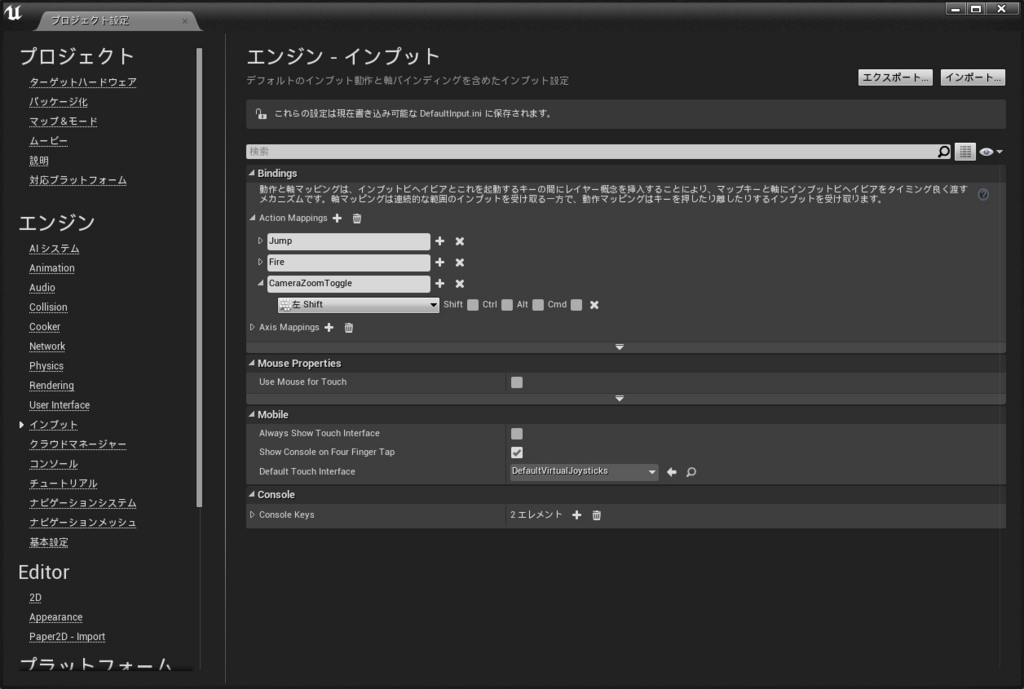Click the インポート button

click(x=973, y=77)
